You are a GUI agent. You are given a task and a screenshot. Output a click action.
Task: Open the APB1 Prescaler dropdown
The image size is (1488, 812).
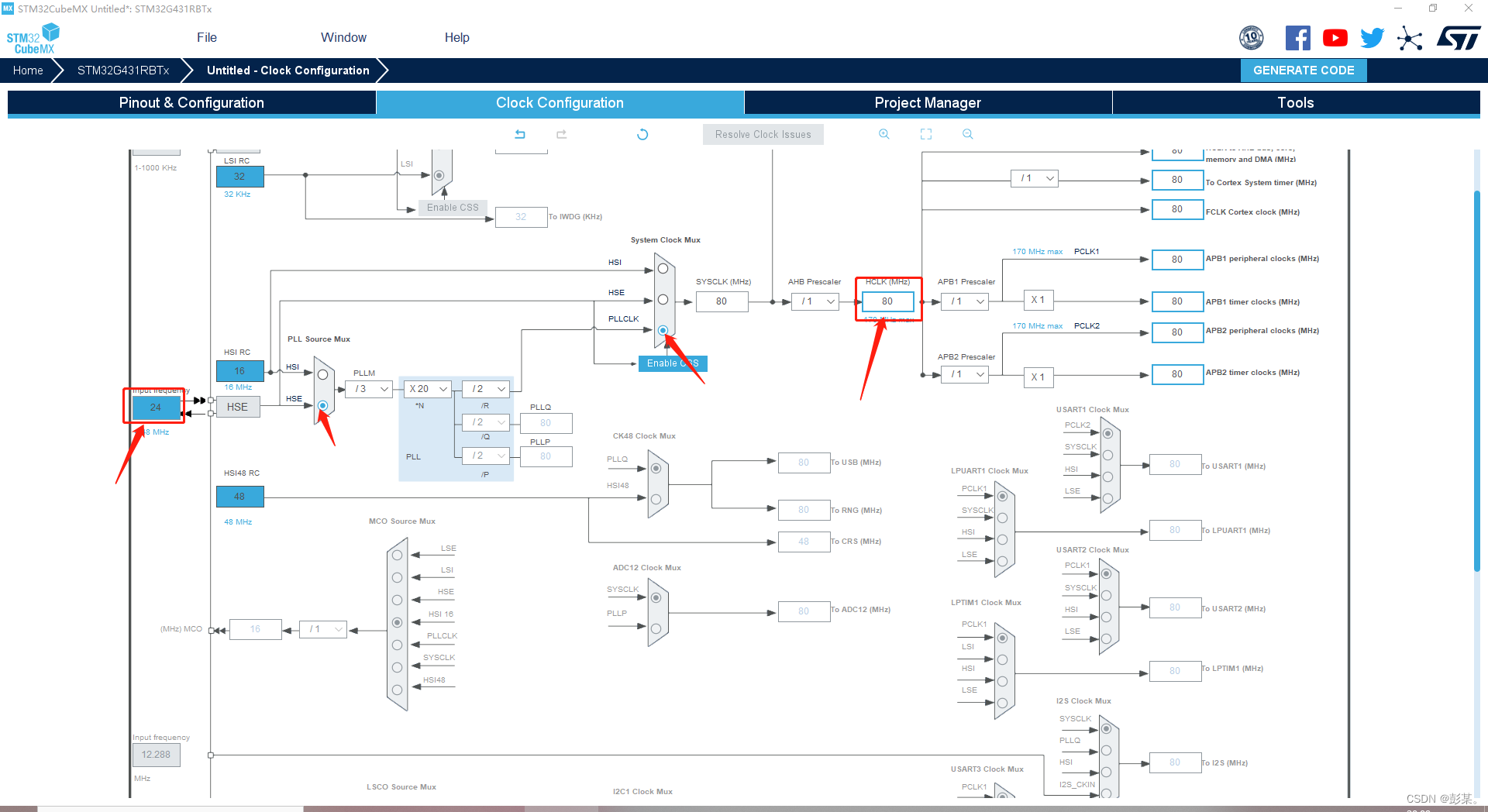[x=966, y=301]
